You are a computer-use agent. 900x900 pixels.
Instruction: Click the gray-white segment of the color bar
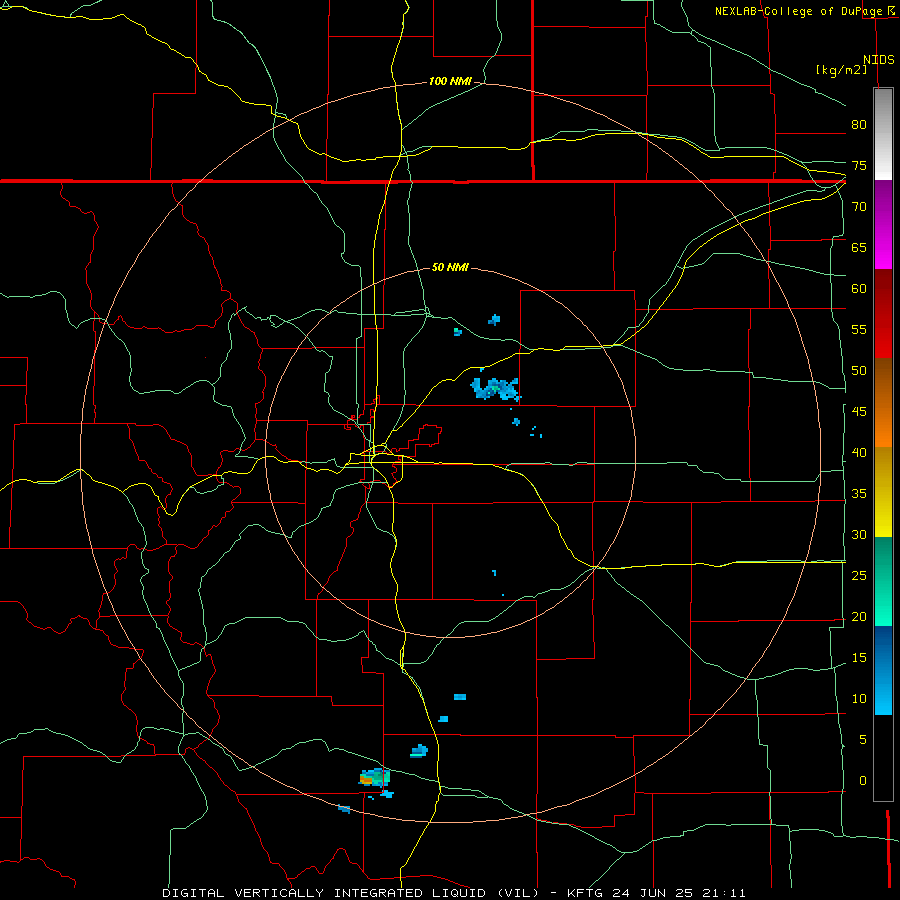[x=883, y=134]
